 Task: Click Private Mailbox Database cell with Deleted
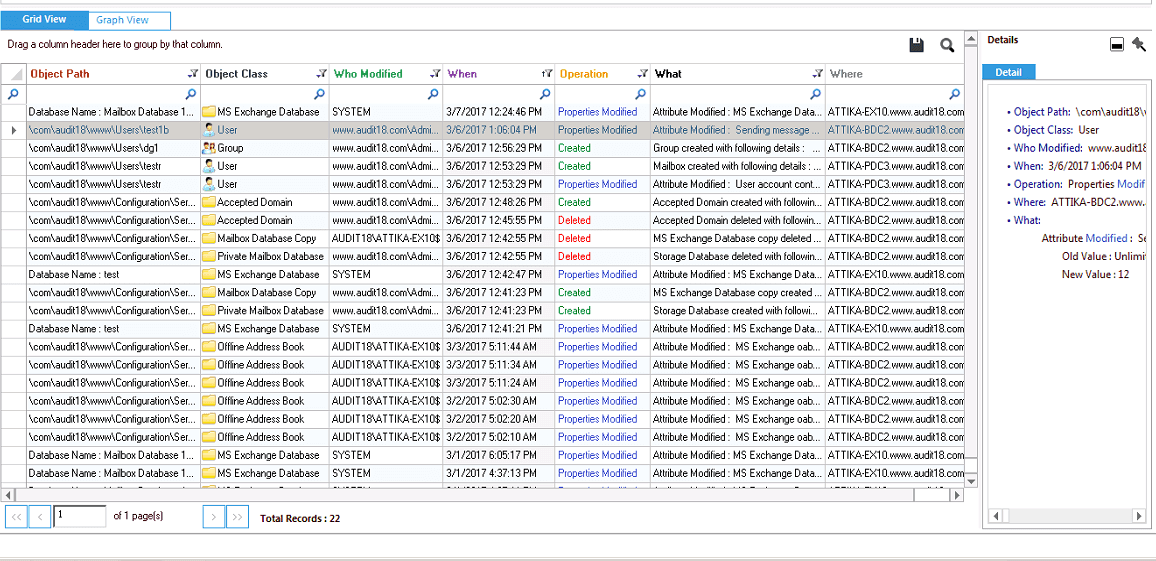point(265,257)
